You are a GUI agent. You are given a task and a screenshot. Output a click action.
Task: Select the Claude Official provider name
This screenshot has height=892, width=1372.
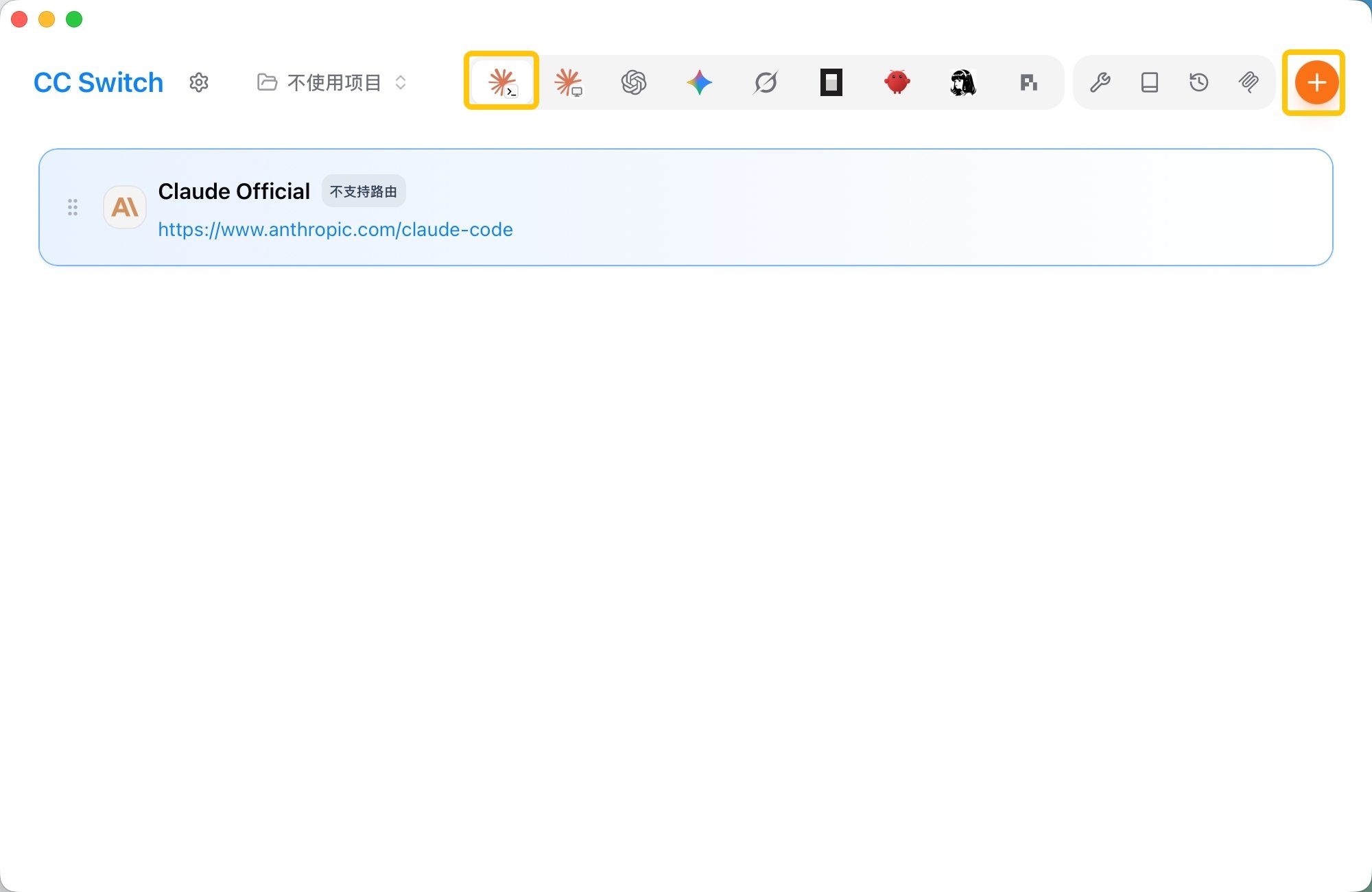point(234,191)
